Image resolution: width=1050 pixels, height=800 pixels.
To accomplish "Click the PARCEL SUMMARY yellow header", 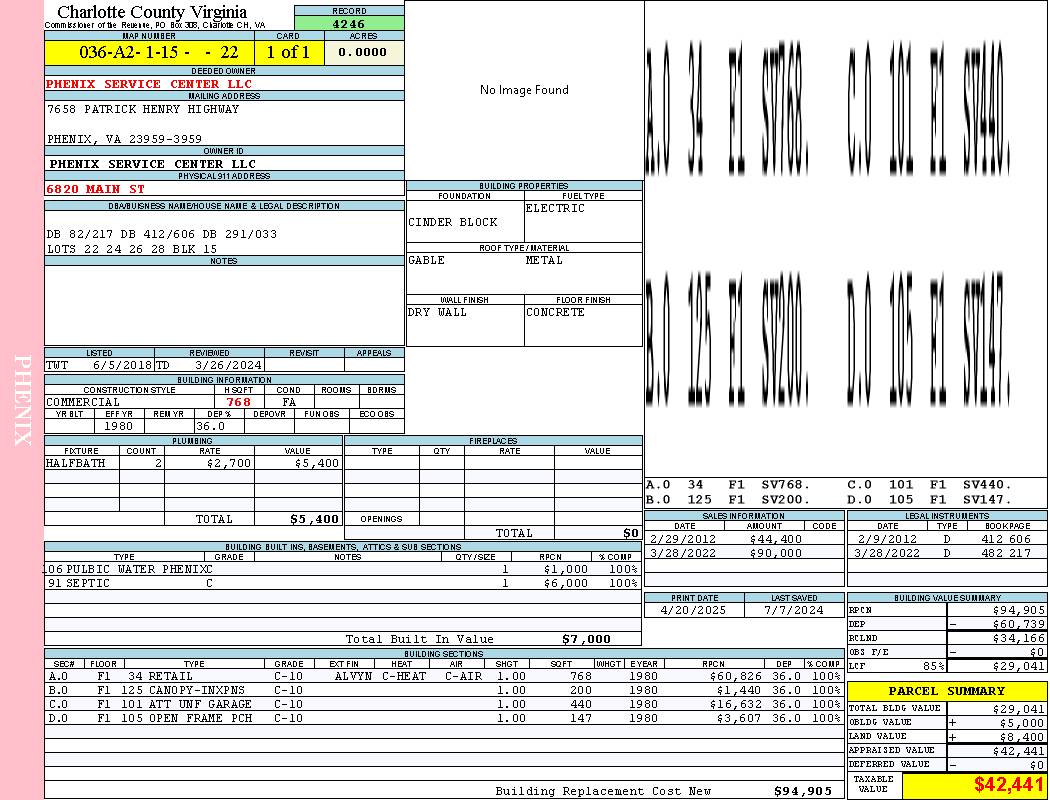I will pyautogui.click(x=947, y=691).
